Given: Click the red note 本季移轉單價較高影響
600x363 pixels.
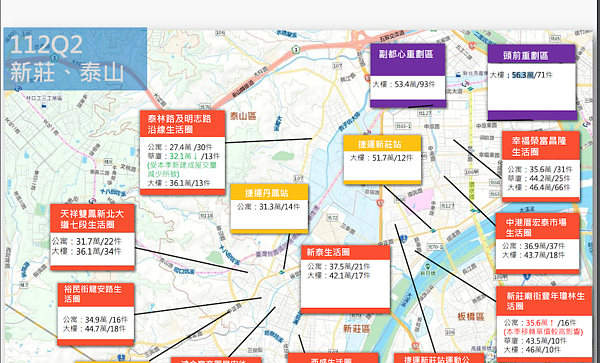Looking at the screenshot, I should [543, 332].
